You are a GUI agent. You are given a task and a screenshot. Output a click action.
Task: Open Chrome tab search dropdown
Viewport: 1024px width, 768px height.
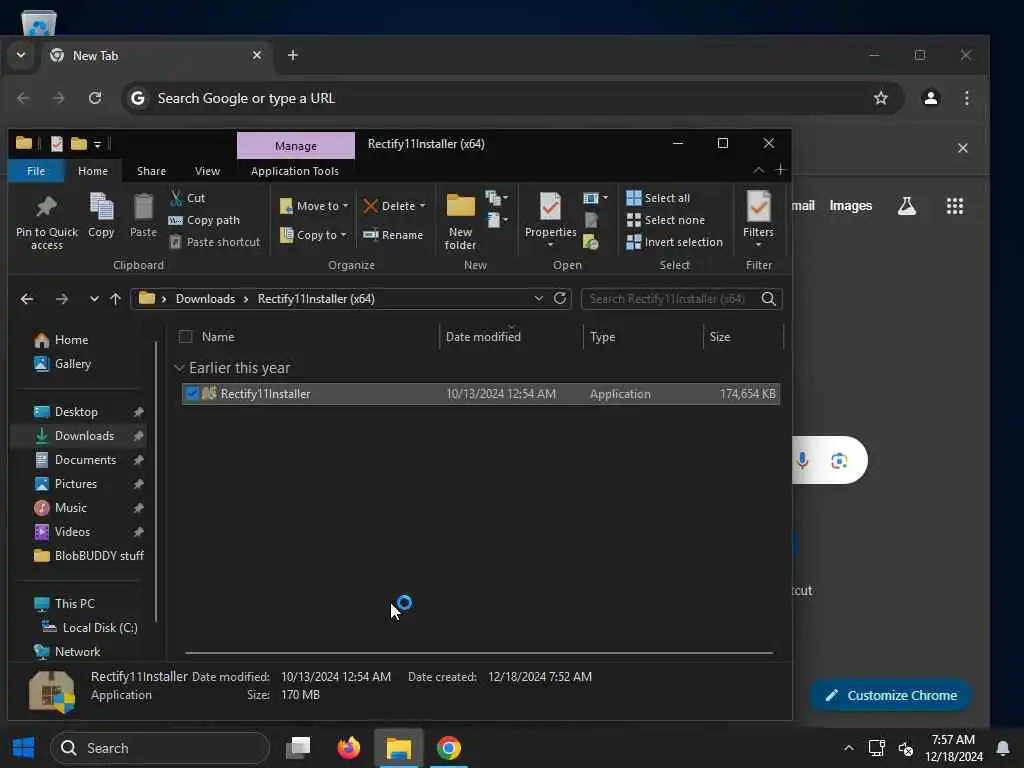coord(21,56)
